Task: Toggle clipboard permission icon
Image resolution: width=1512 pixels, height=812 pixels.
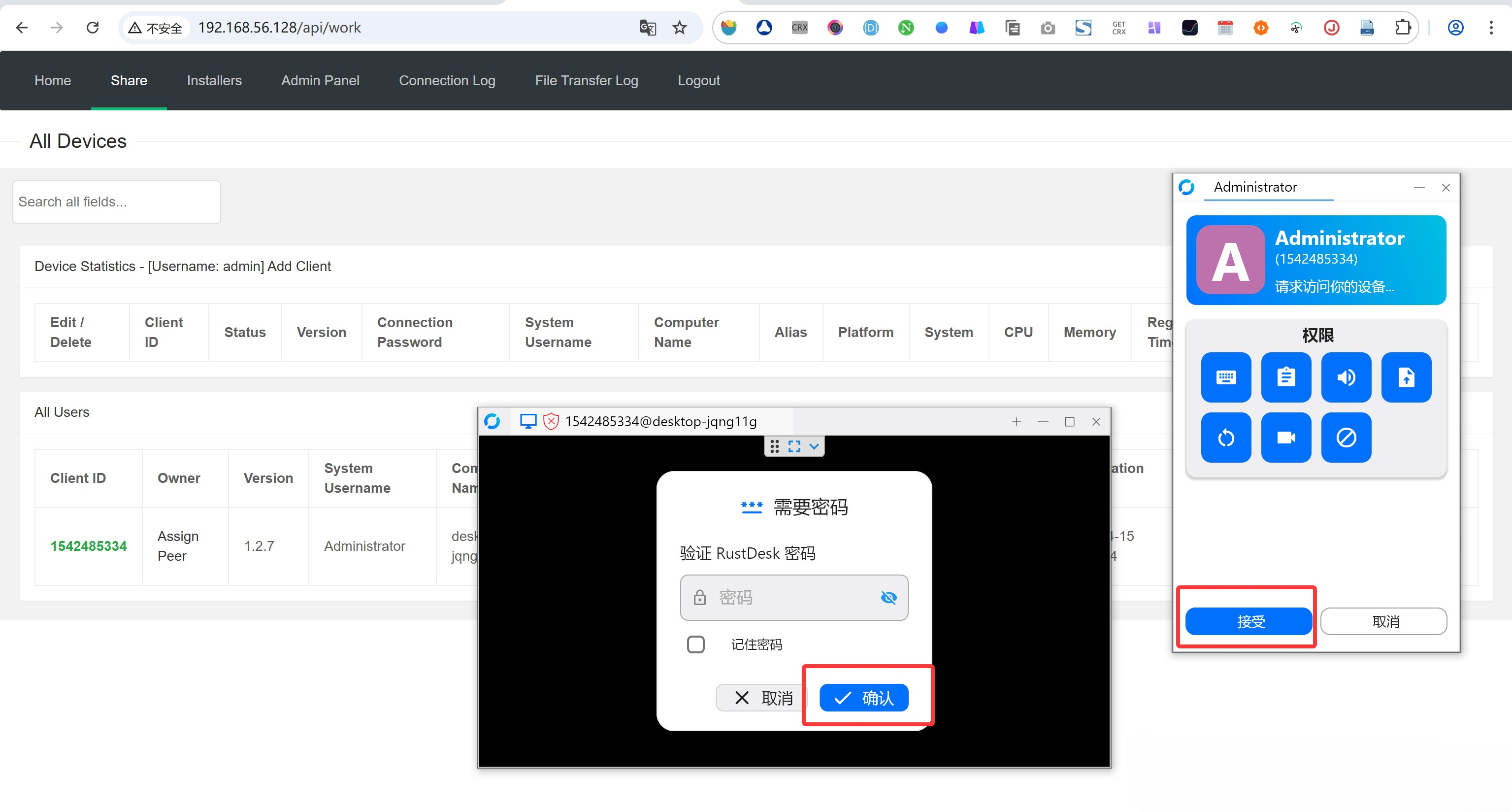Action: coord(1285,377)
